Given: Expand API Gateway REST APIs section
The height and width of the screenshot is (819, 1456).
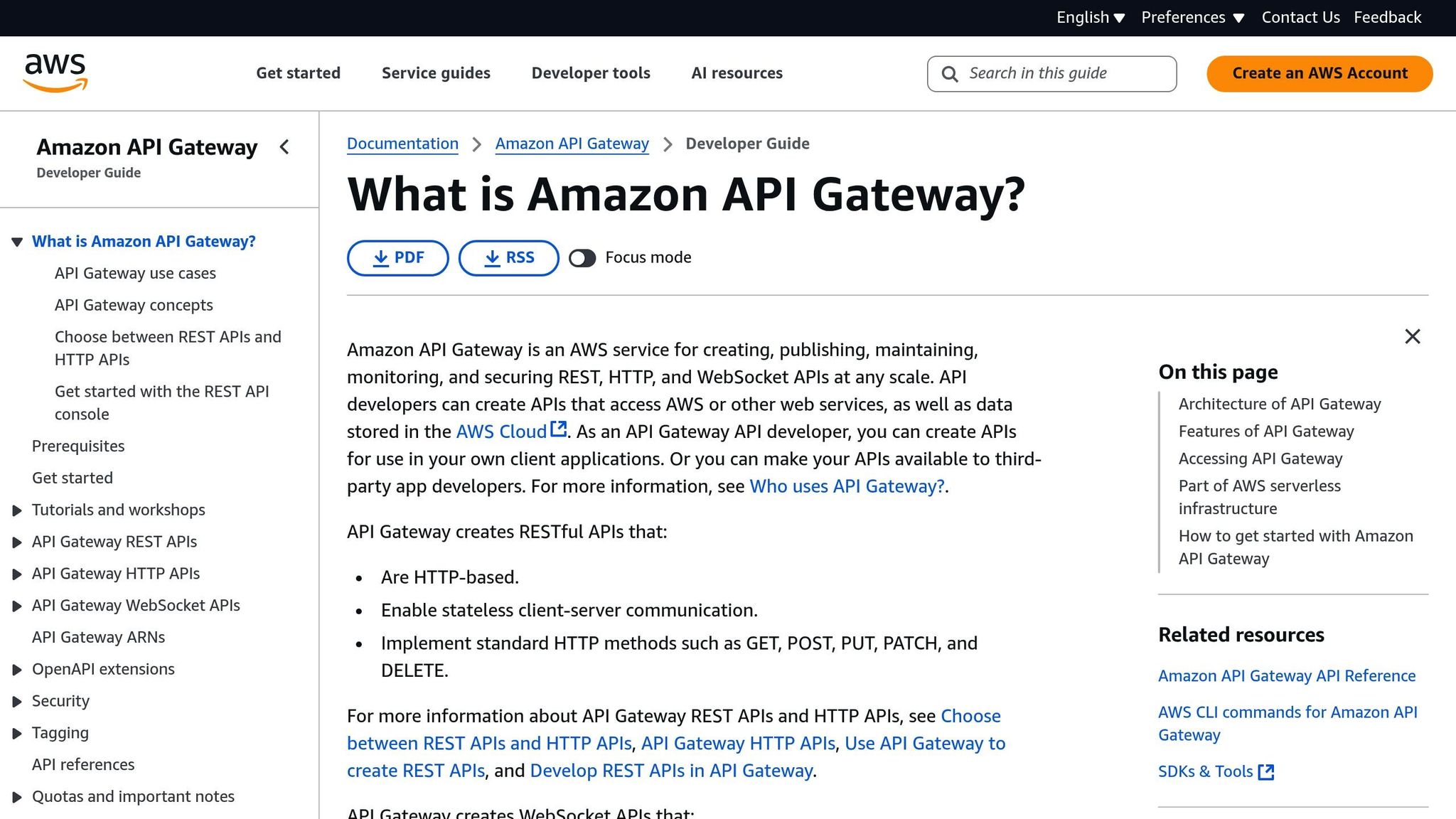Looking at the screenshot, I should [x=17, y=542].
